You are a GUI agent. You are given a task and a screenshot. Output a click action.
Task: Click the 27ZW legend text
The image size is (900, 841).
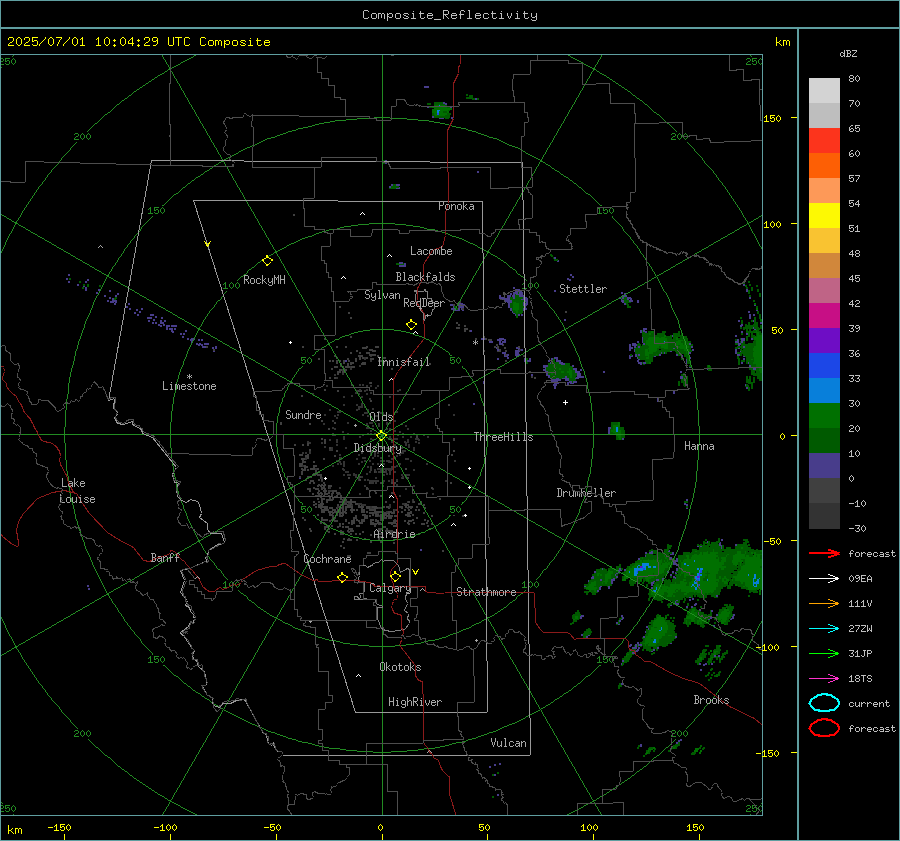pos(860,629)
